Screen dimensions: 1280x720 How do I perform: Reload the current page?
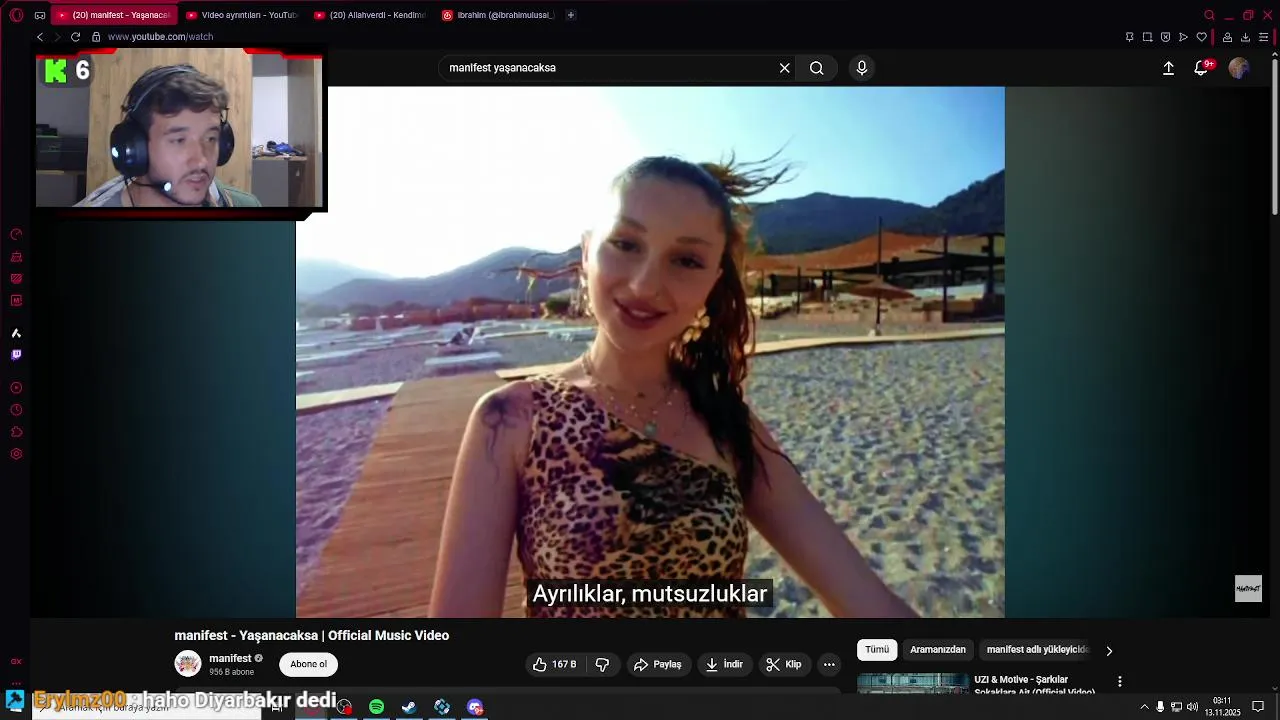click(x=75, y=37)
